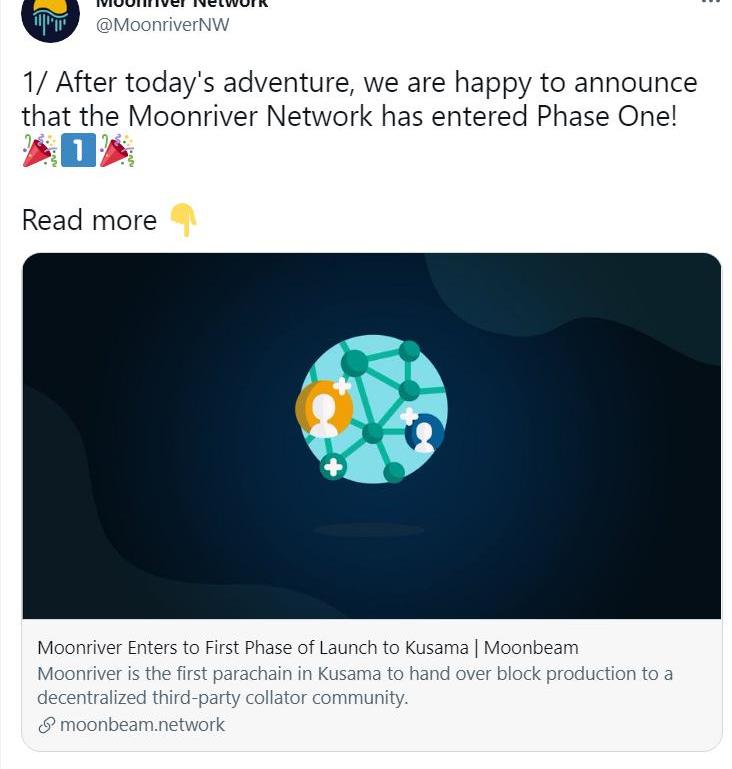Open the "Moonriver Enters to First Phase" card title
This screenshot has width=732, height=769.
click(308, 647)
